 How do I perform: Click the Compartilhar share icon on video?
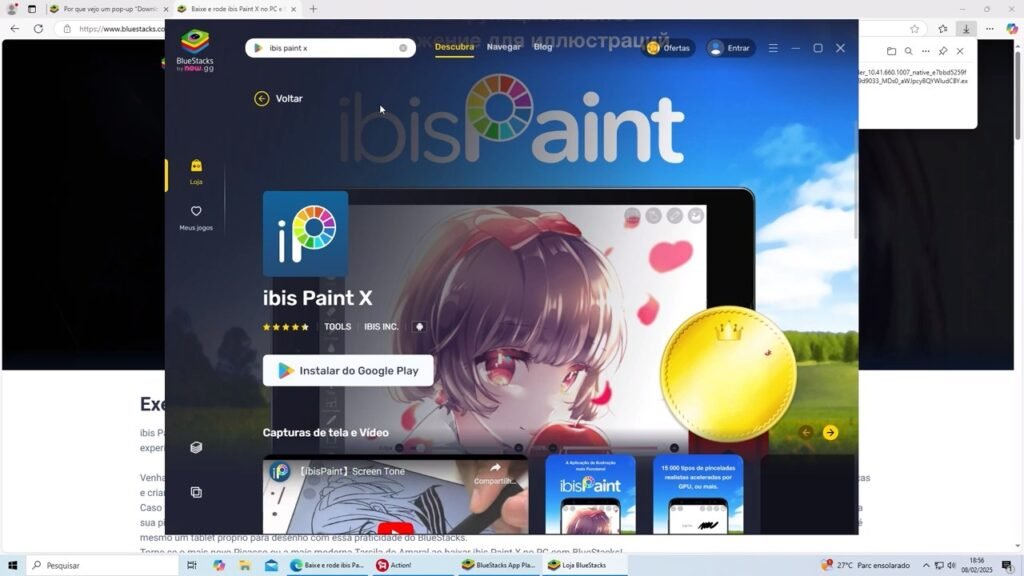(x=495, y=473)
